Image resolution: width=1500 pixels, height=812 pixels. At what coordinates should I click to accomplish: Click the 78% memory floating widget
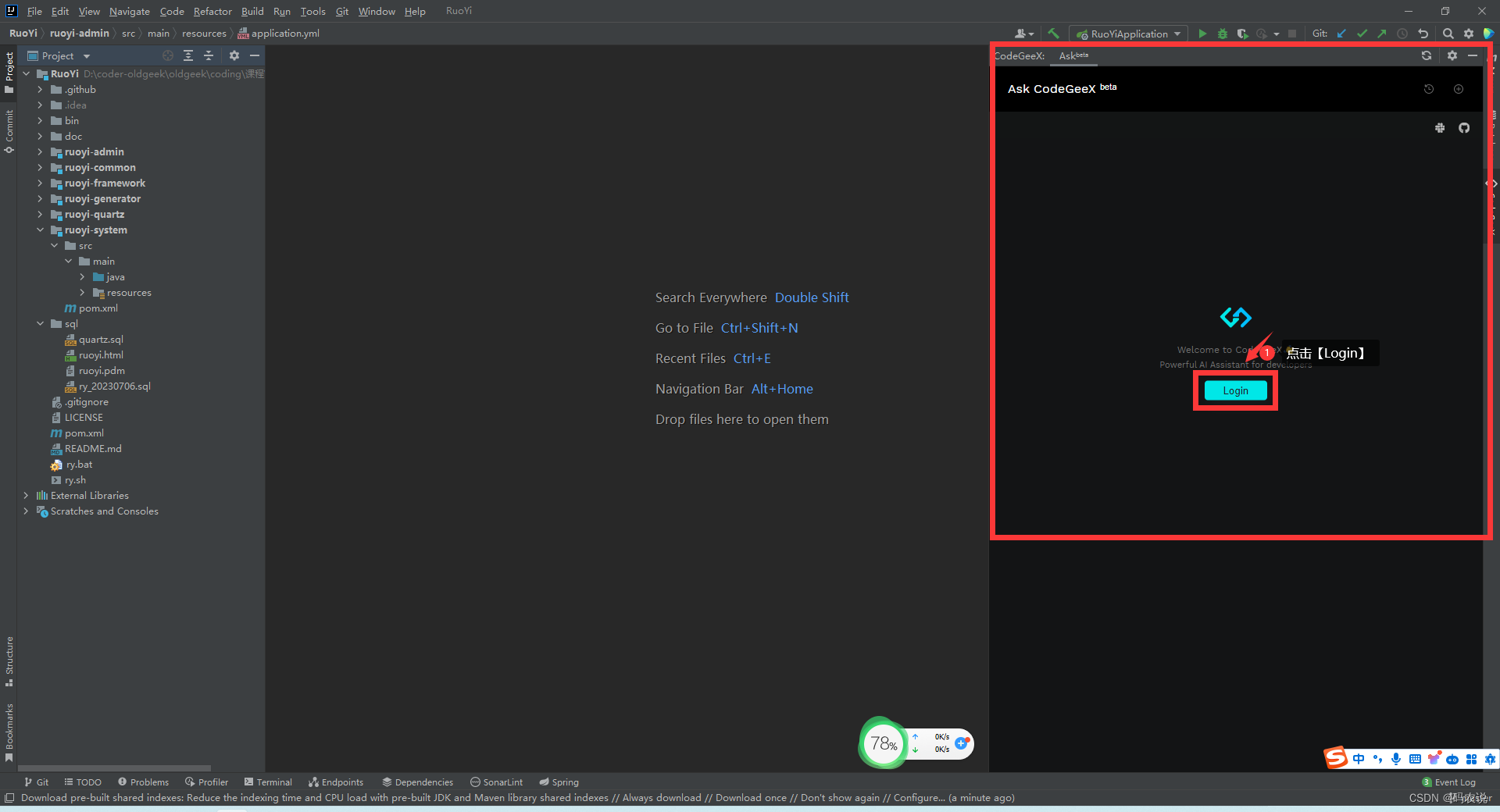click(884, 743)
